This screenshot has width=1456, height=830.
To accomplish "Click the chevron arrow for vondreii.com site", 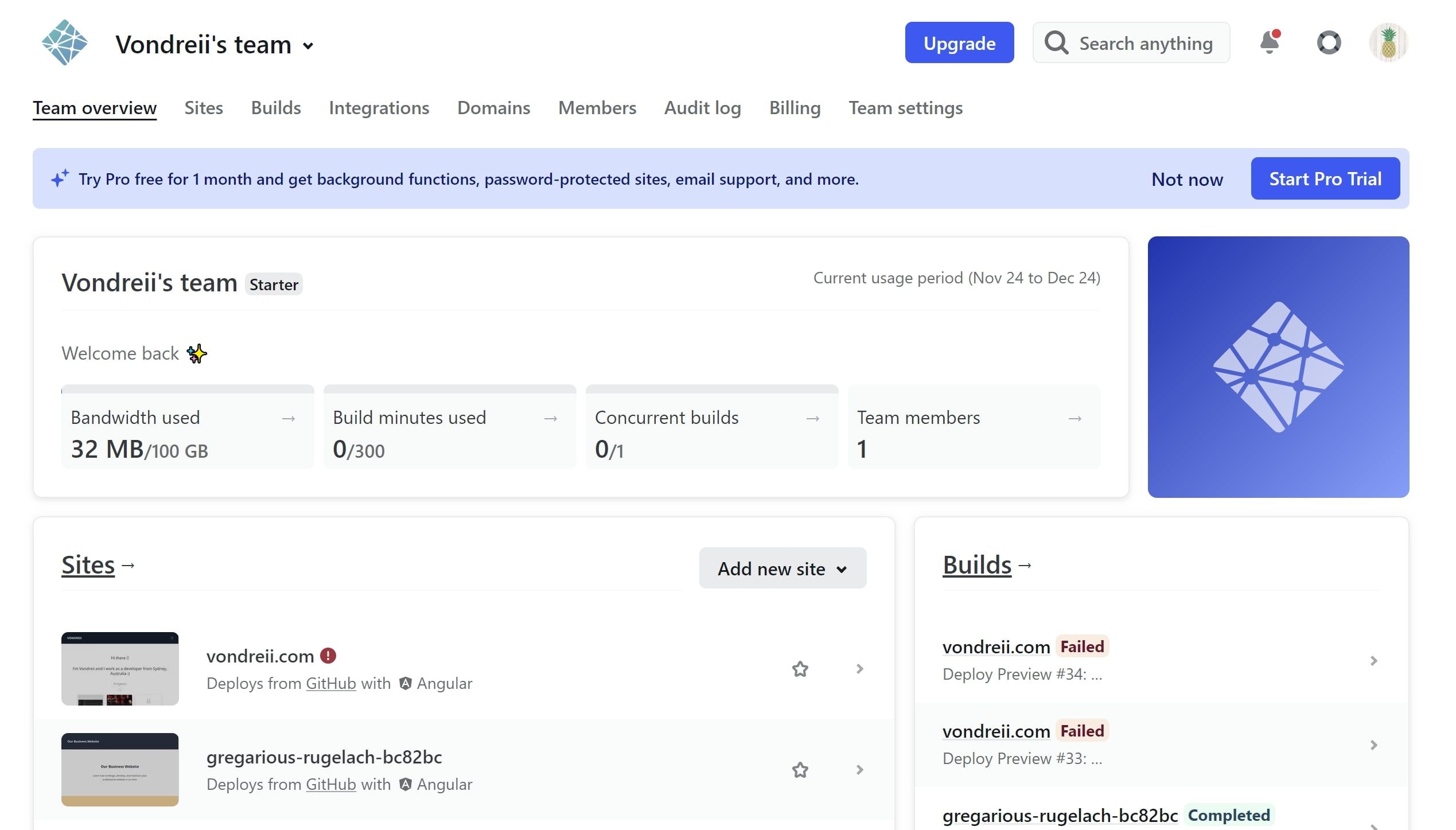I will pyautogui.click(x=857, y=668).
